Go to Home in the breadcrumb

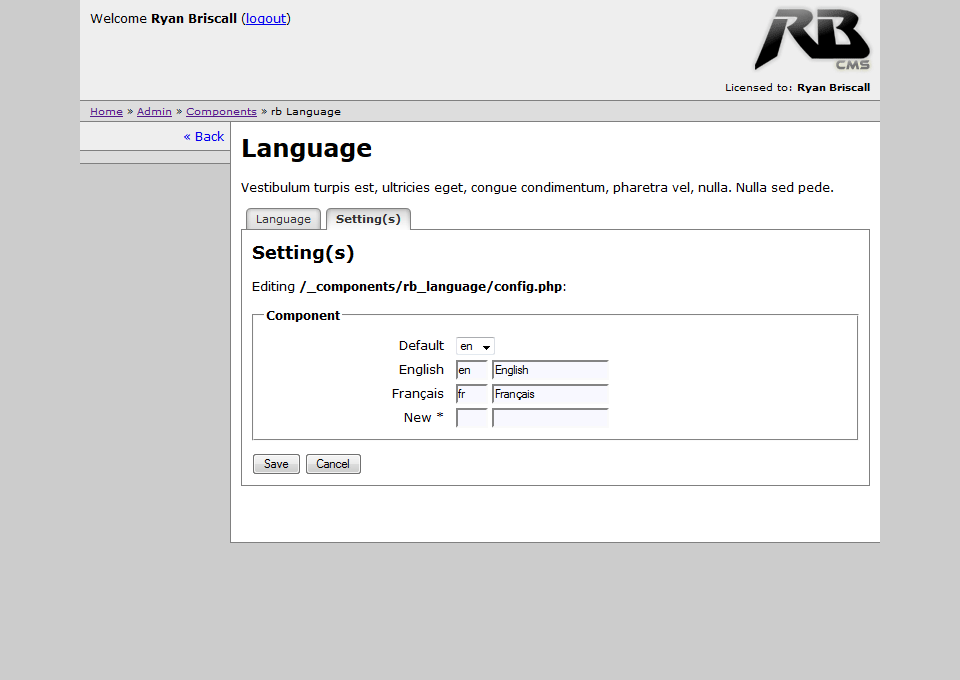pyautogui.click(x=106, y=112)
